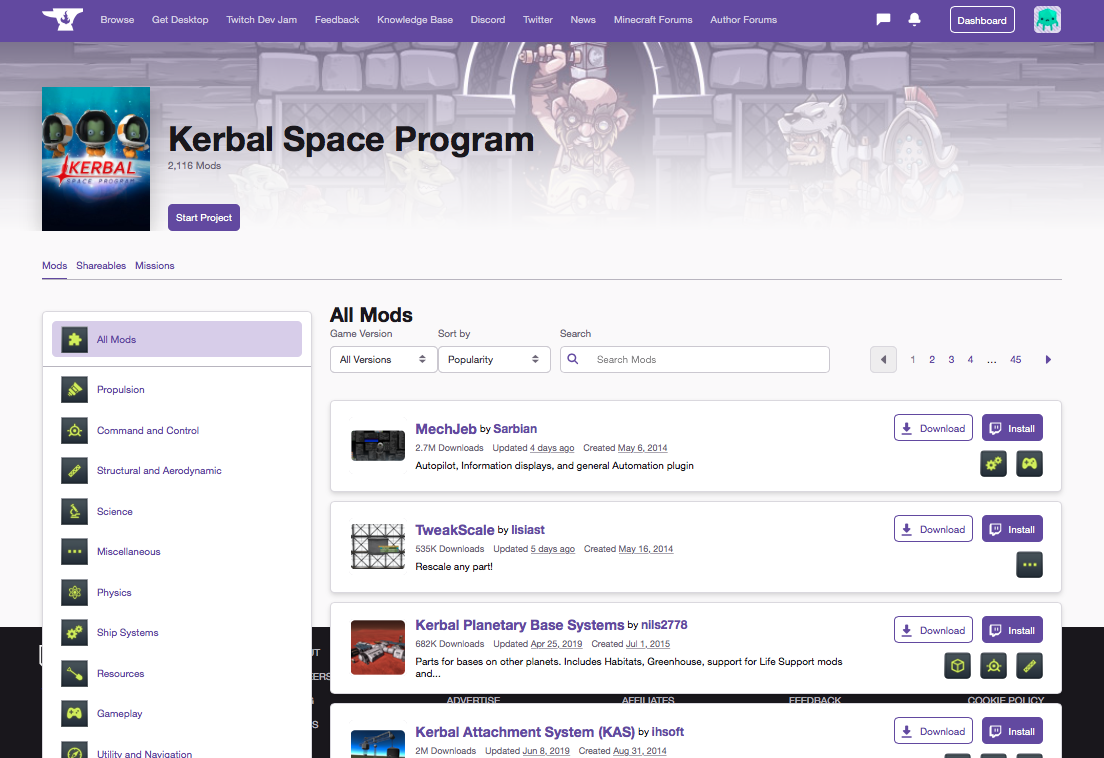Open the Sort by Popularity dropdown
The image size is (1104, 758).
[x=494, y=360]
